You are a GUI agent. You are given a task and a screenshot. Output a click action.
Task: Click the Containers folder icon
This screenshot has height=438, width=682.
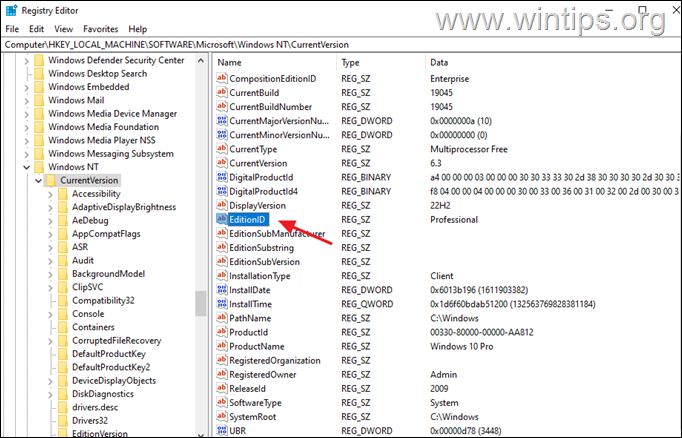(63, 327)
